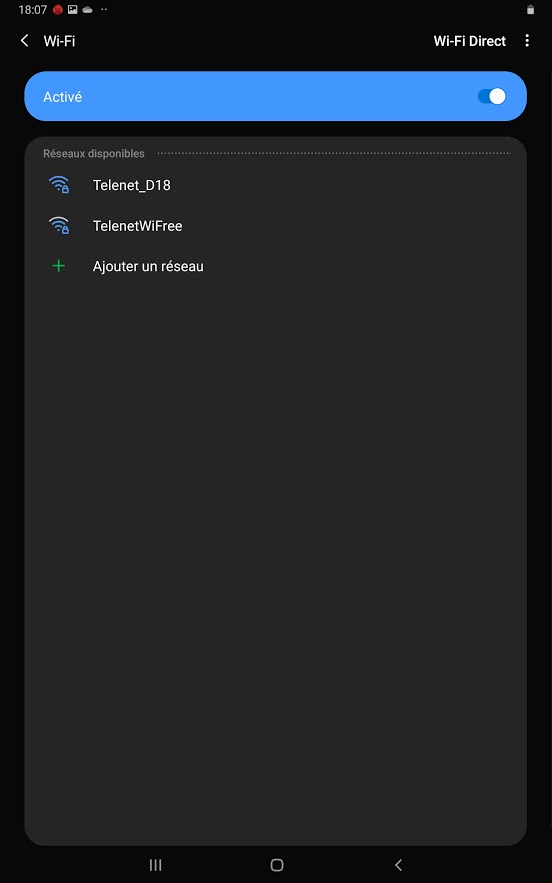Viewport: 552px width, 883px height.
Task: Choose Ajouter un réseau
Action: [275, 266]
